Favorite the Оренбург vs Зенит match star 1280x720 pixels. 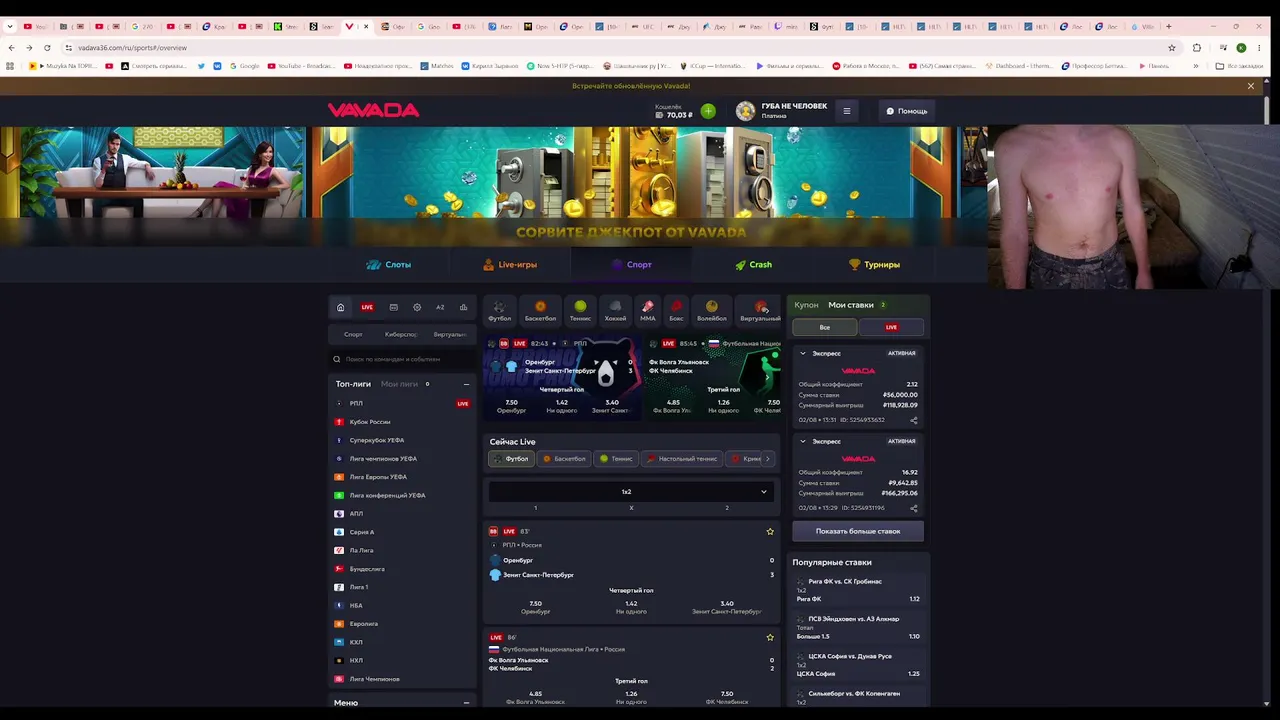[x=770, y=532]
